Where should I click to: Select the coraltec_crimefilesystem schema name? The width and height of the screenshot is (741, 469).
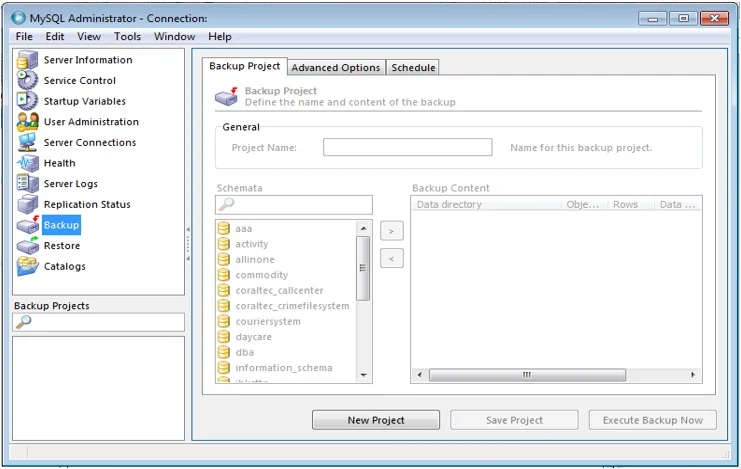pos(292,306)
